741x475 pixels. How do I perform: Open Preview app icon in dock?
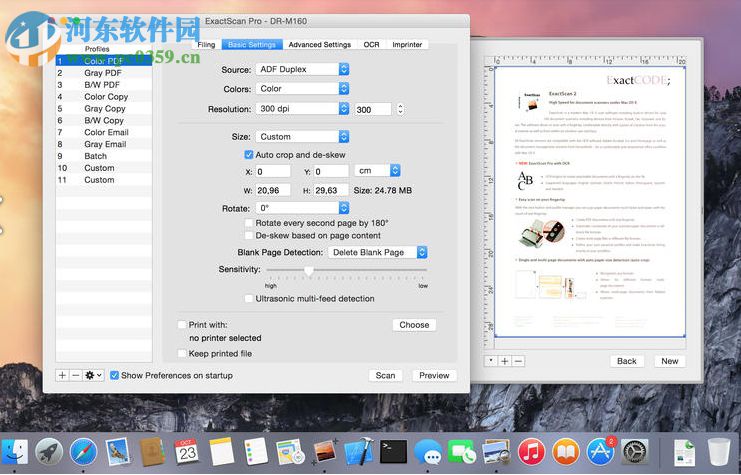coord(497,451)
